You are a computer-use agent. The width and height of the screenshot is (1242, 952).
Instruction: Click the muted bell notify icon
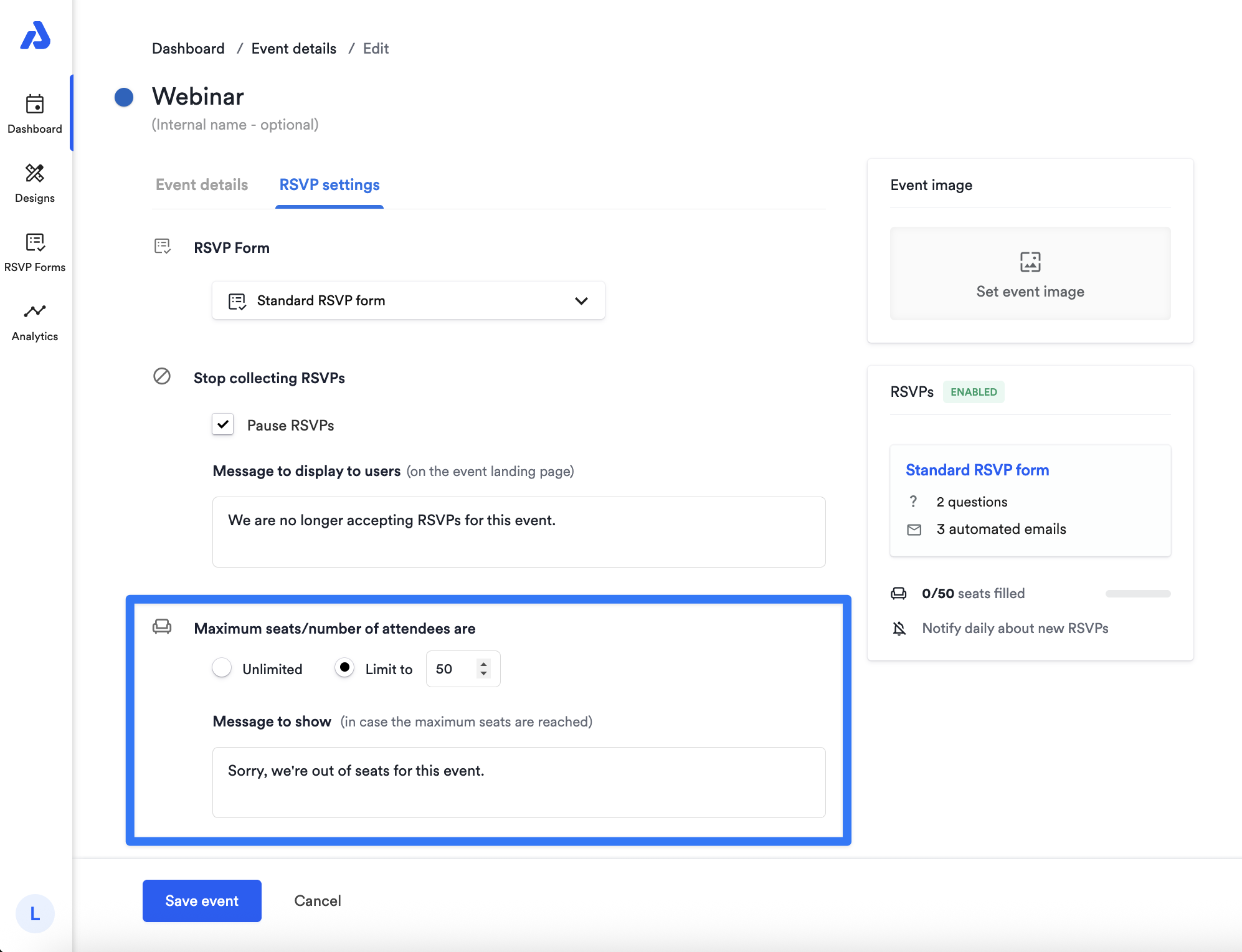[899, 628]
